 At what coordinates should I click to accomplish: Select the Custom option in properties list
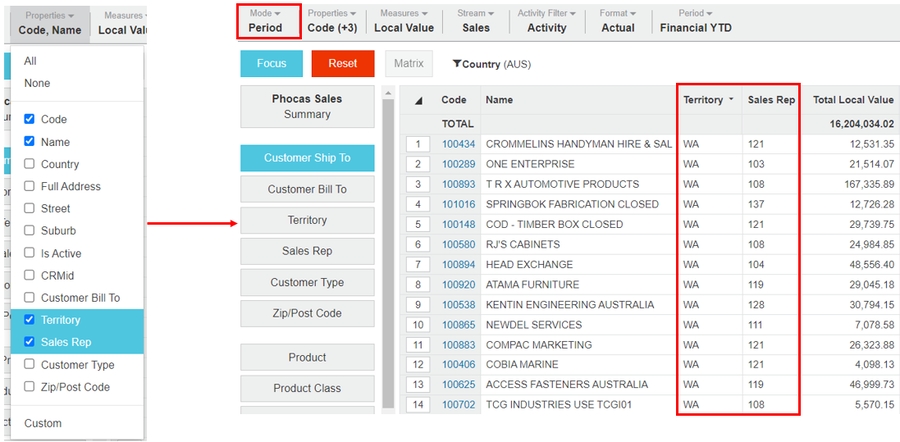click(x=43, y=423)
